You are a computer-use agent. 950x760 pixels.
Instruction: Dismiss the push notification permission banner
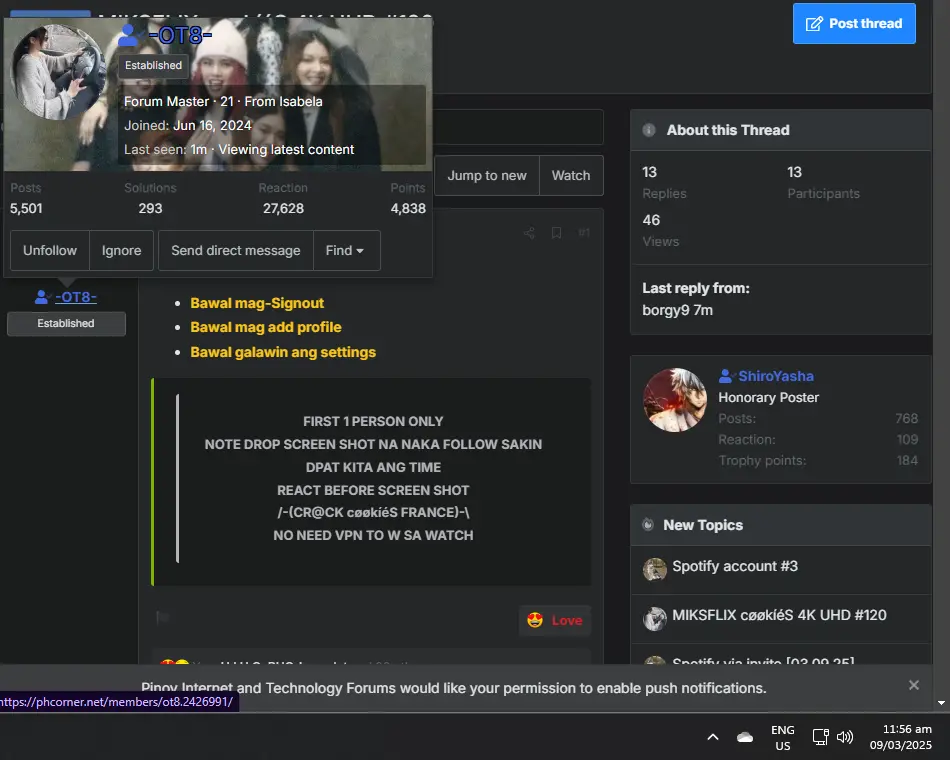[x=914, y=685]
